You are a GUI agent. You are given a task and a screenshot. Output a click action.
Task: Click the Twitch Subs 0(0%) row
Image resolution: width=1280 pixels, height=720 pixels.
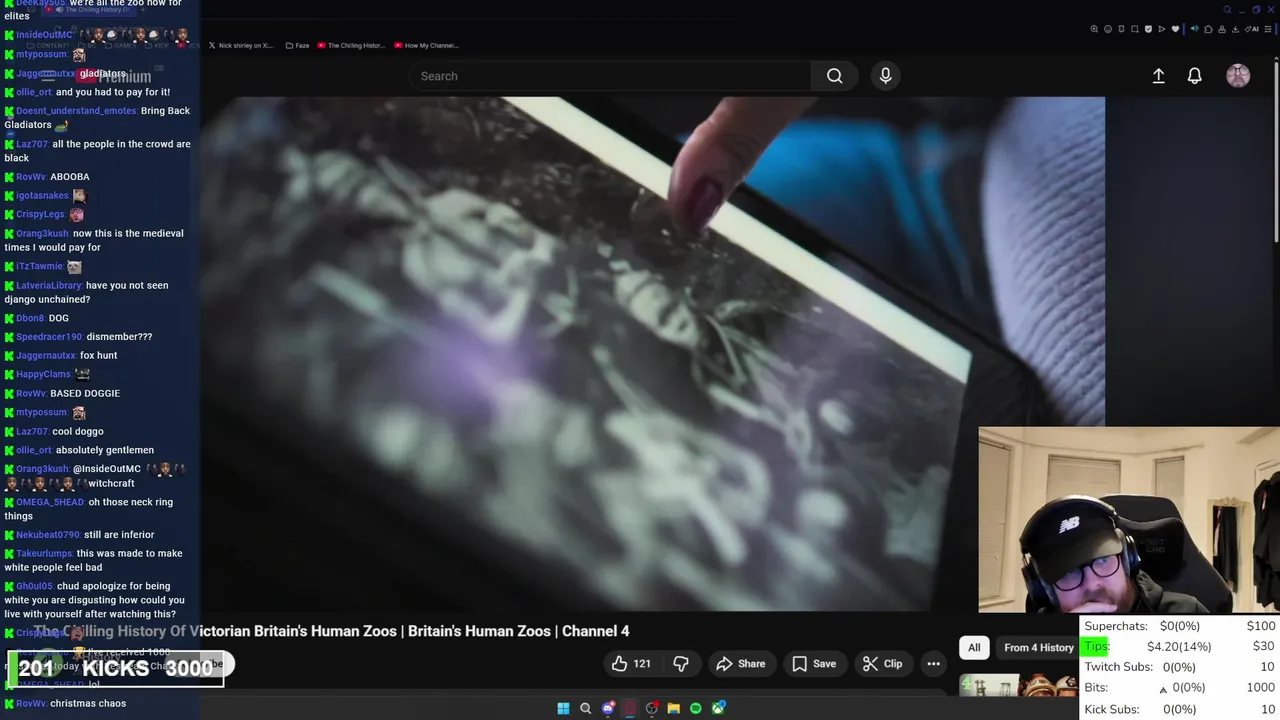1179,667
